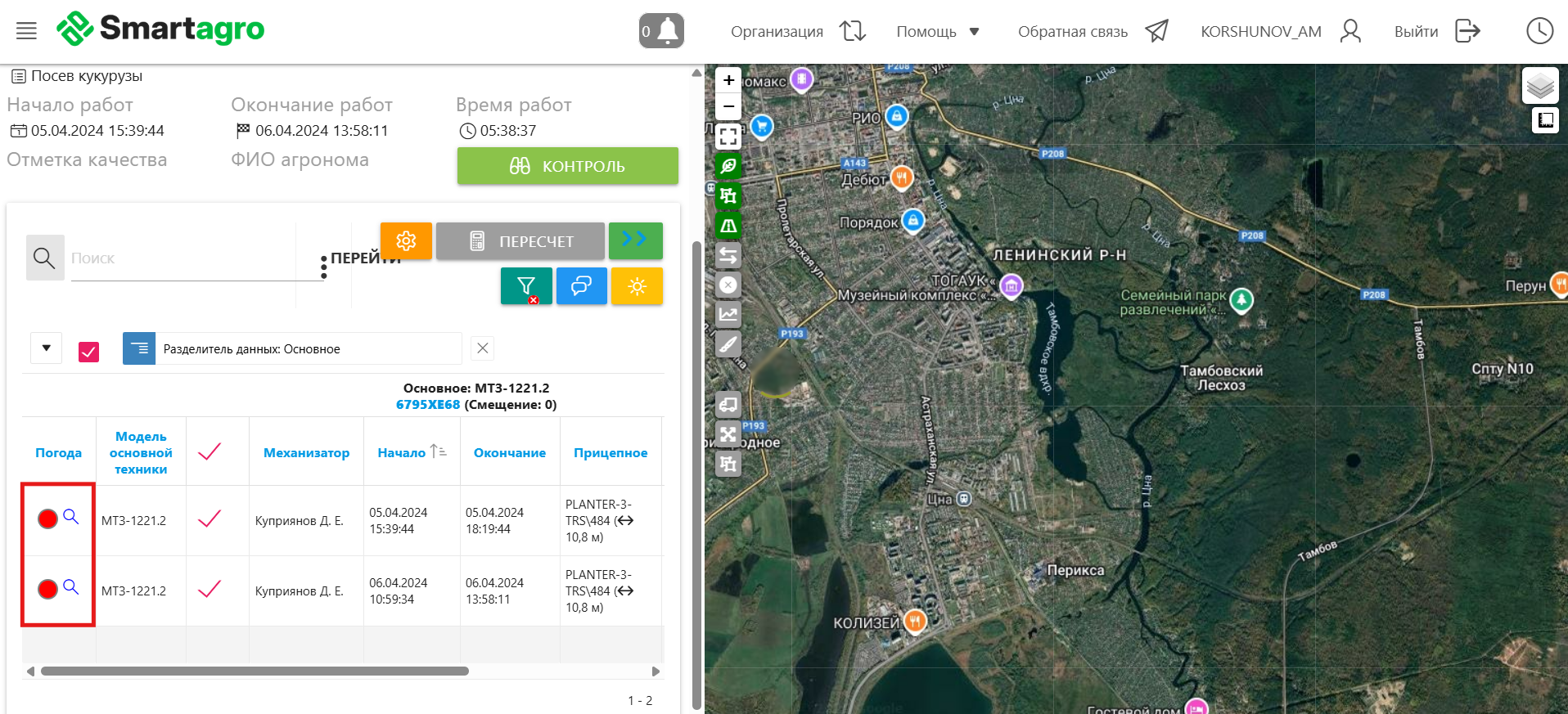Click Обратная связь in top bar

[x=1072, y=32]
